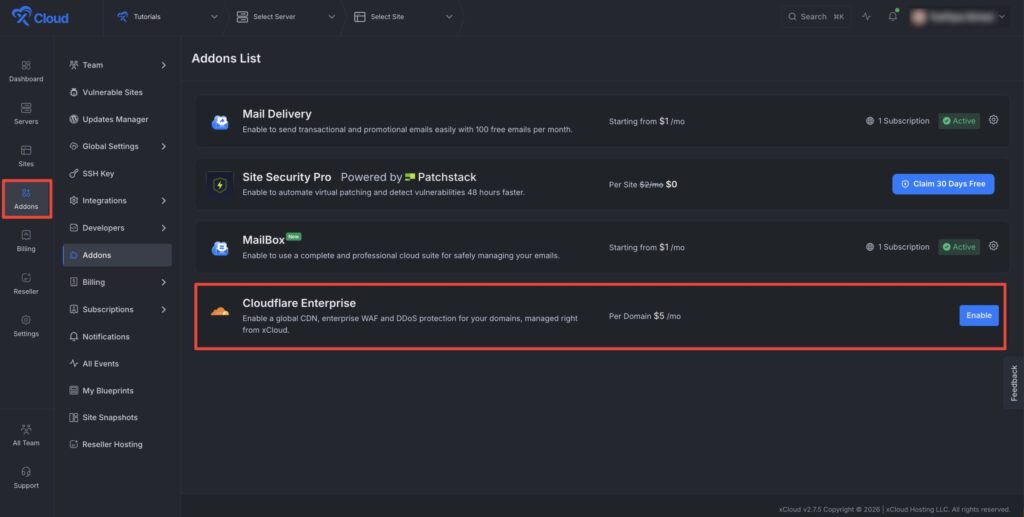Image resolution: width=1024 pixels, height=517 pixels.
Task: Open the Tutorials team dropdown
Action: 167,17
